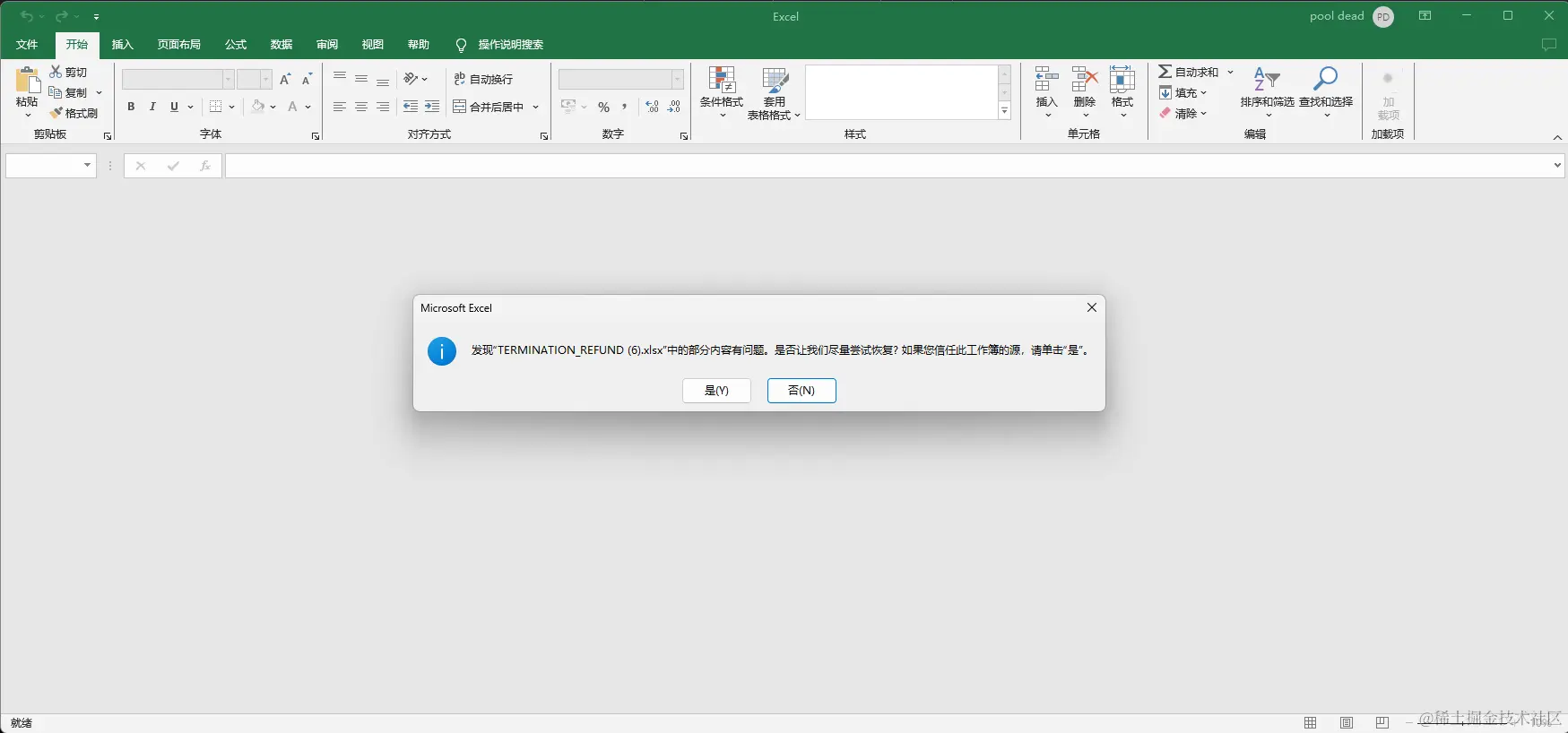This screenshot has height=733, width=1568.
Task: Click the Copy (复制) icon
Action: (56, 92)
